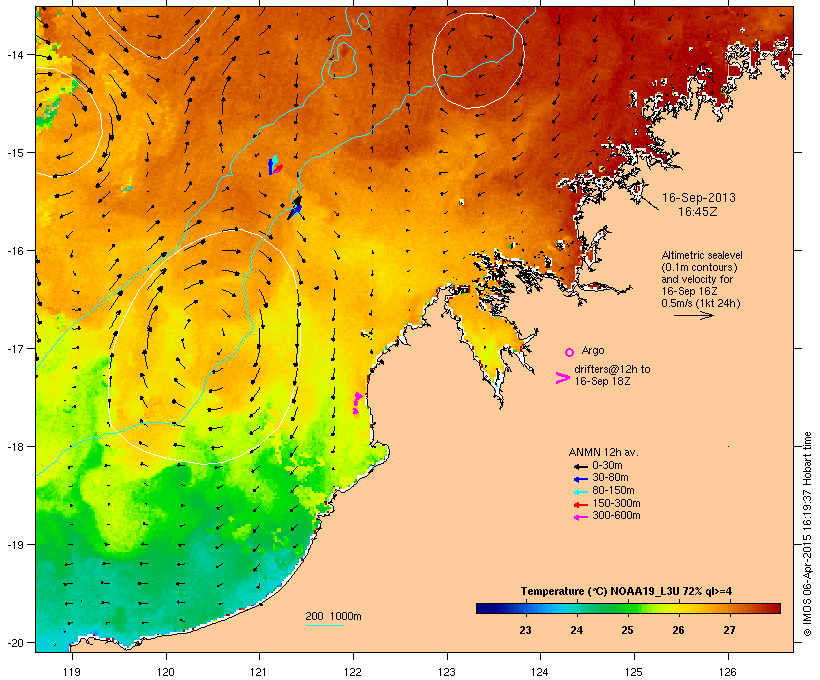Click the 'ANMN 12h av.' heading
The image size is (820, 680).
pos(603,452)
